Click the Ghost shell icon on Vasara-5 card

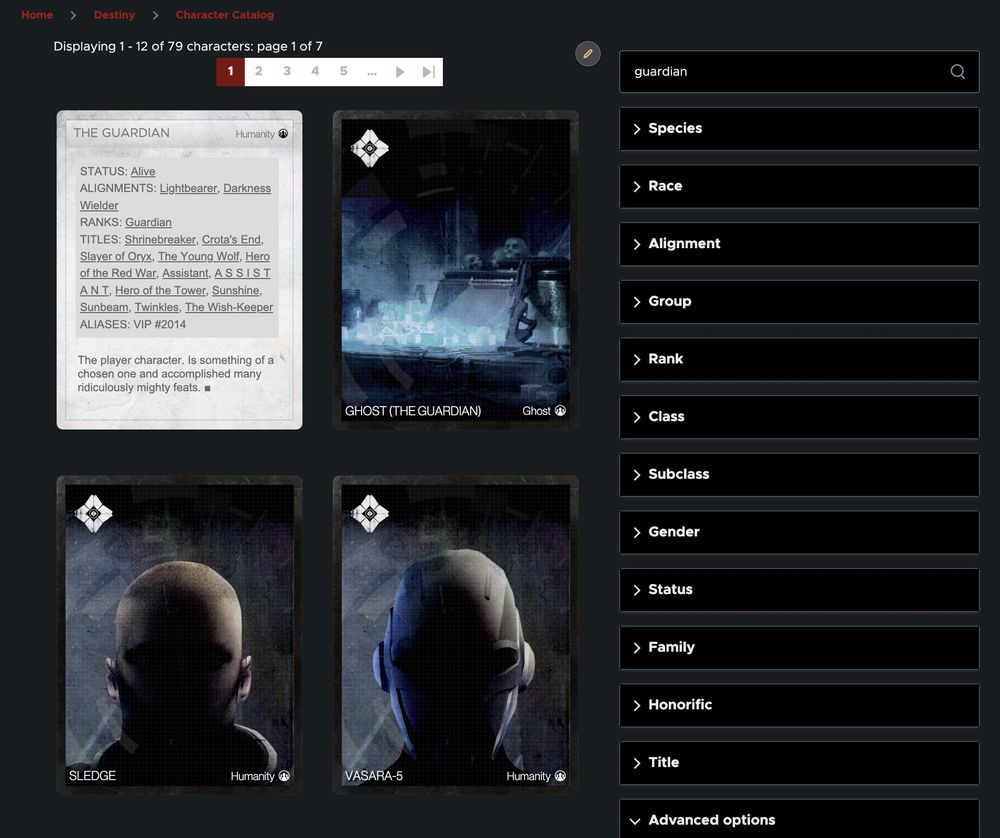pos(370,513)
